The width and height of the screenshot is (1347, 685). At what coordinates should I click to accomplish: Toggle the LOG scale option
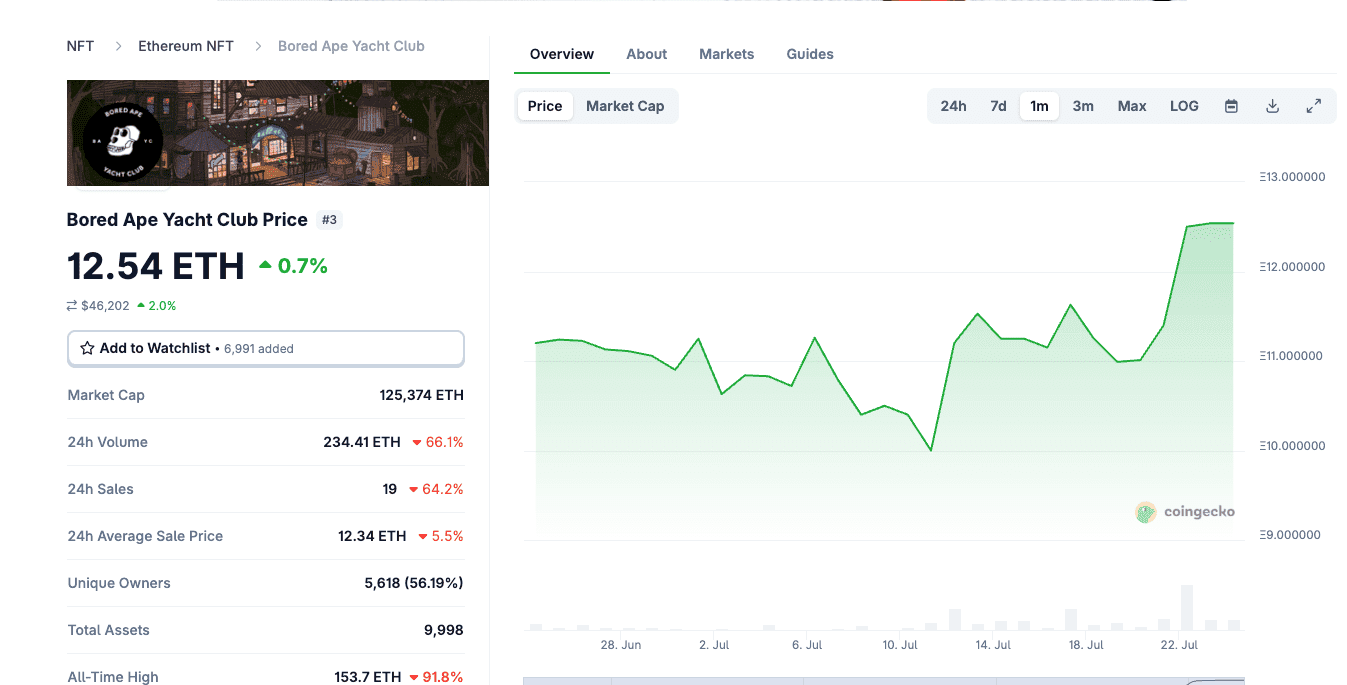[1184, 106]
